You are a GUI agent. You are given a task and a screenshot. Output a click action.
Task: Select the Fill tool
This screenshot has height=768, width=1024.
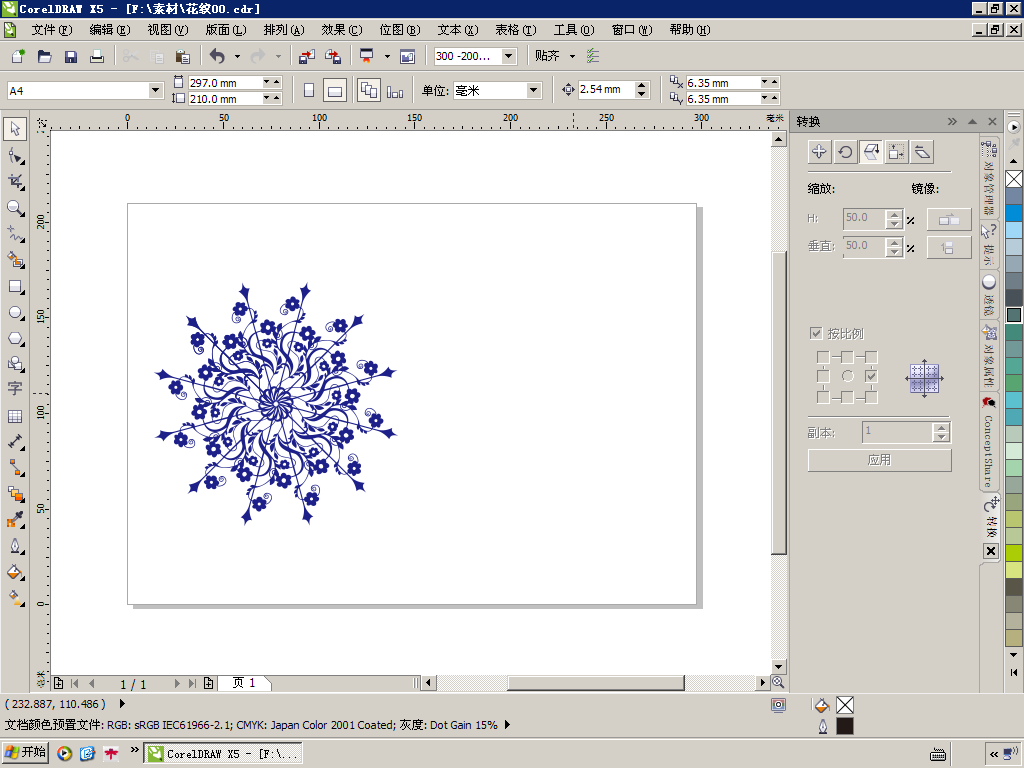pyautogui.click(x=15, y=573)
